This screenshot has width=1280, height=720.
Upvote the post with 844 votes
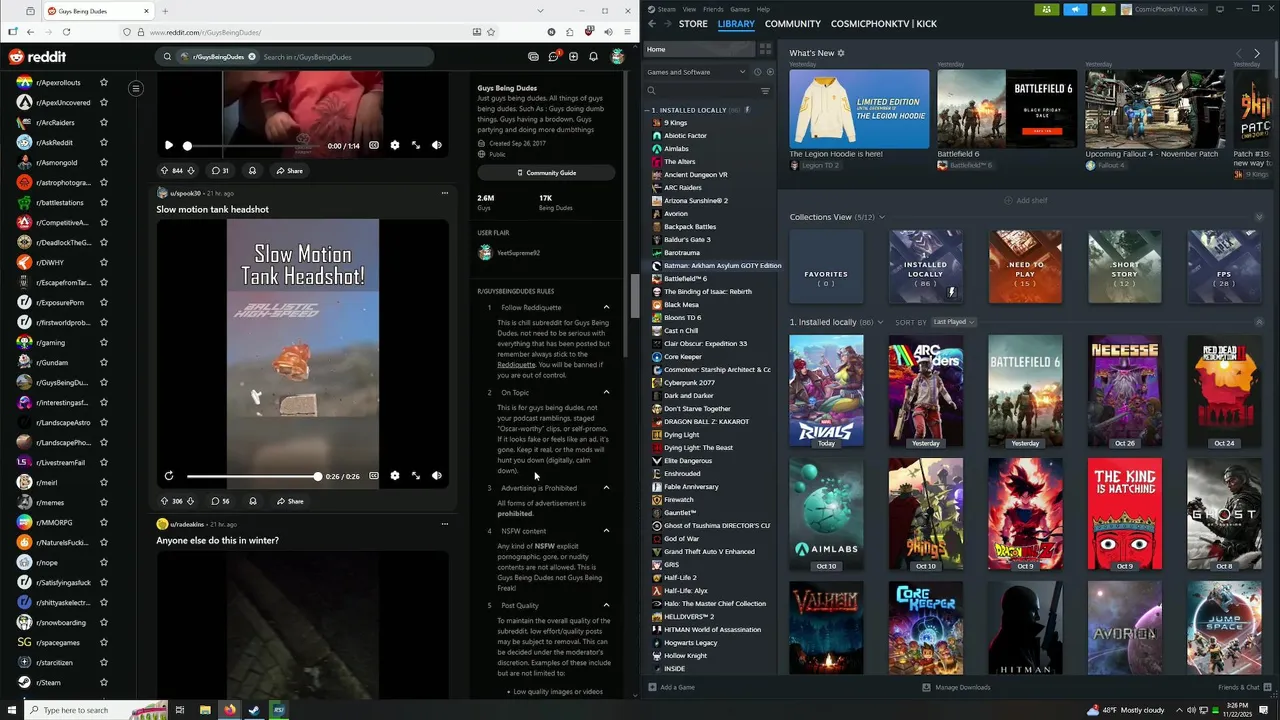pyautogui.click(x=165, y=171)
